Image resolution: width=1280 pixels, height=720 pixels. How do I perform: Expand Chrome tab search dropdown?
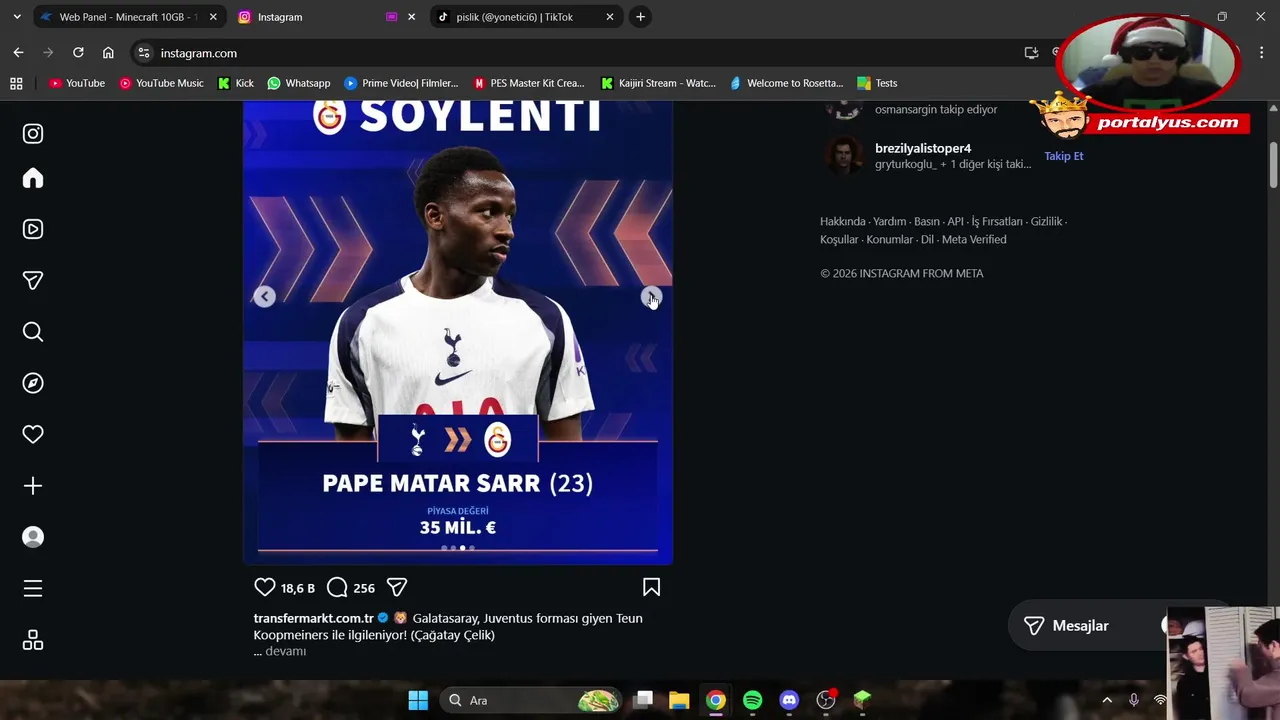(17, 17)
